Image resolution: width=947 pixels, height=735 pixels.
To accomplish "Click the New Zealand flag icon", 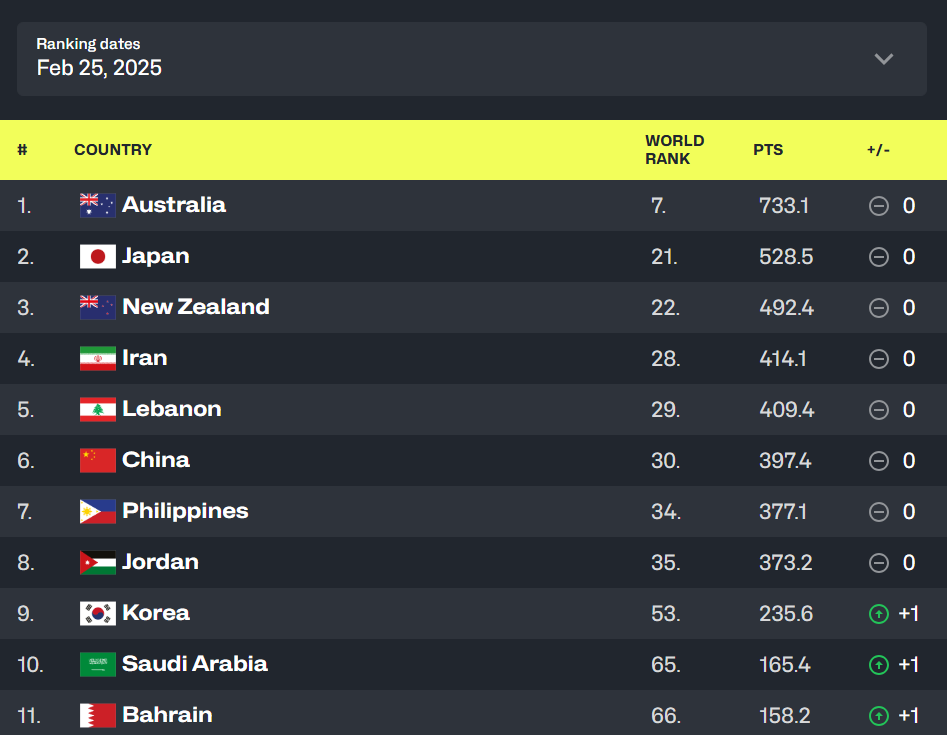I will coord(98,308).
